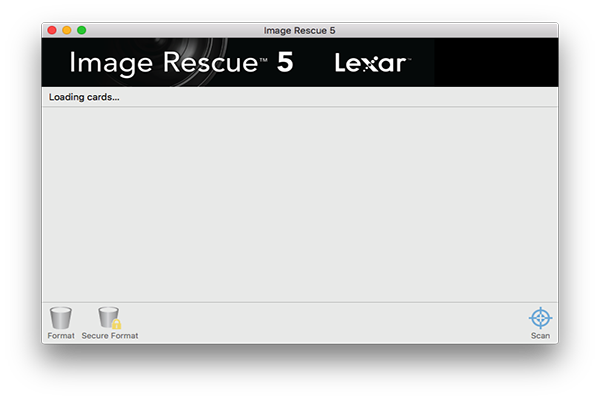Click the Image Rescue 5 banner logo
600x400 pixels.
point(181,63)
